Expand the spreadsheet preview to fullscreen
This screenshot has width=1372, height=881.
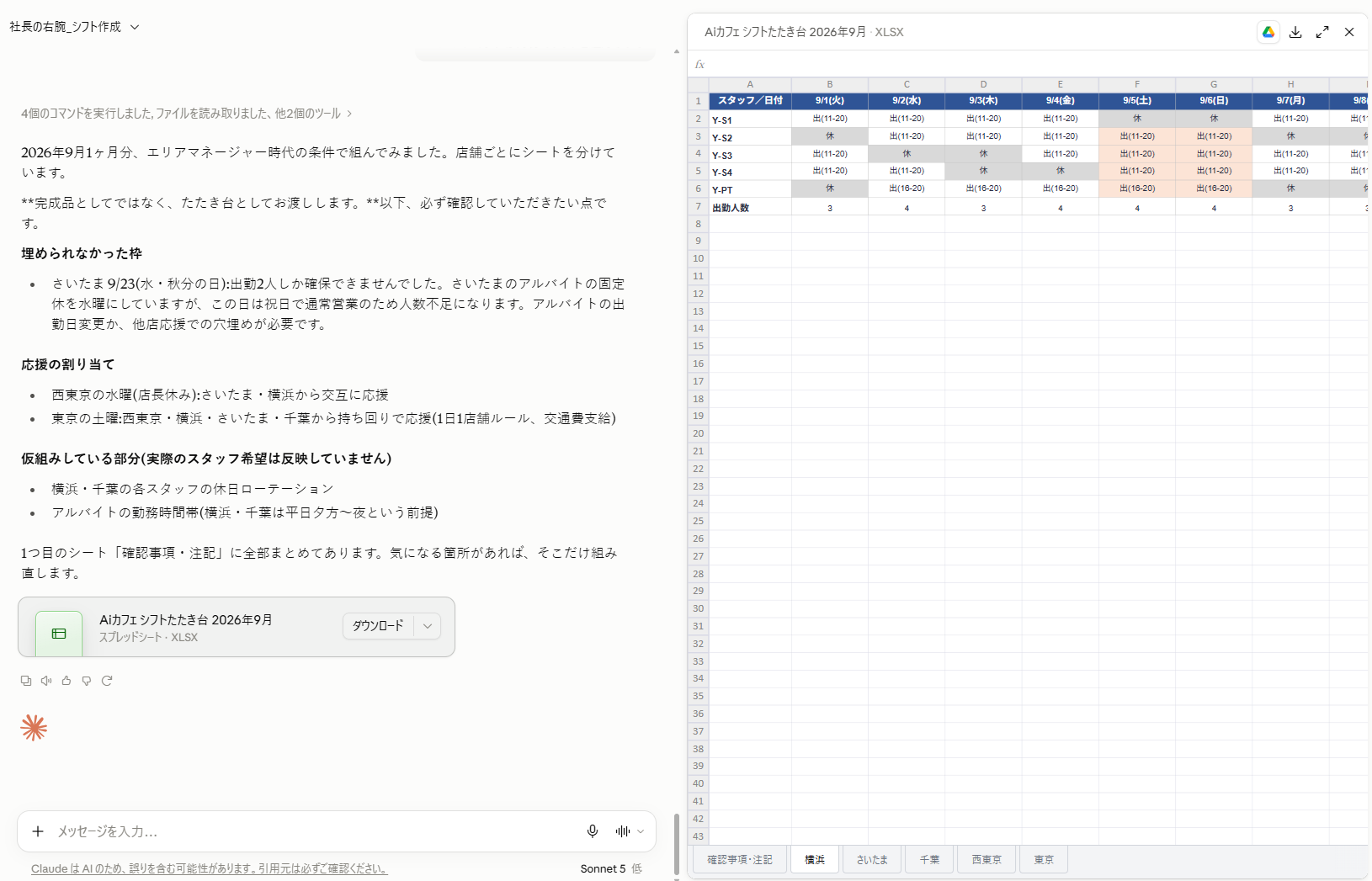[1322, 32]
